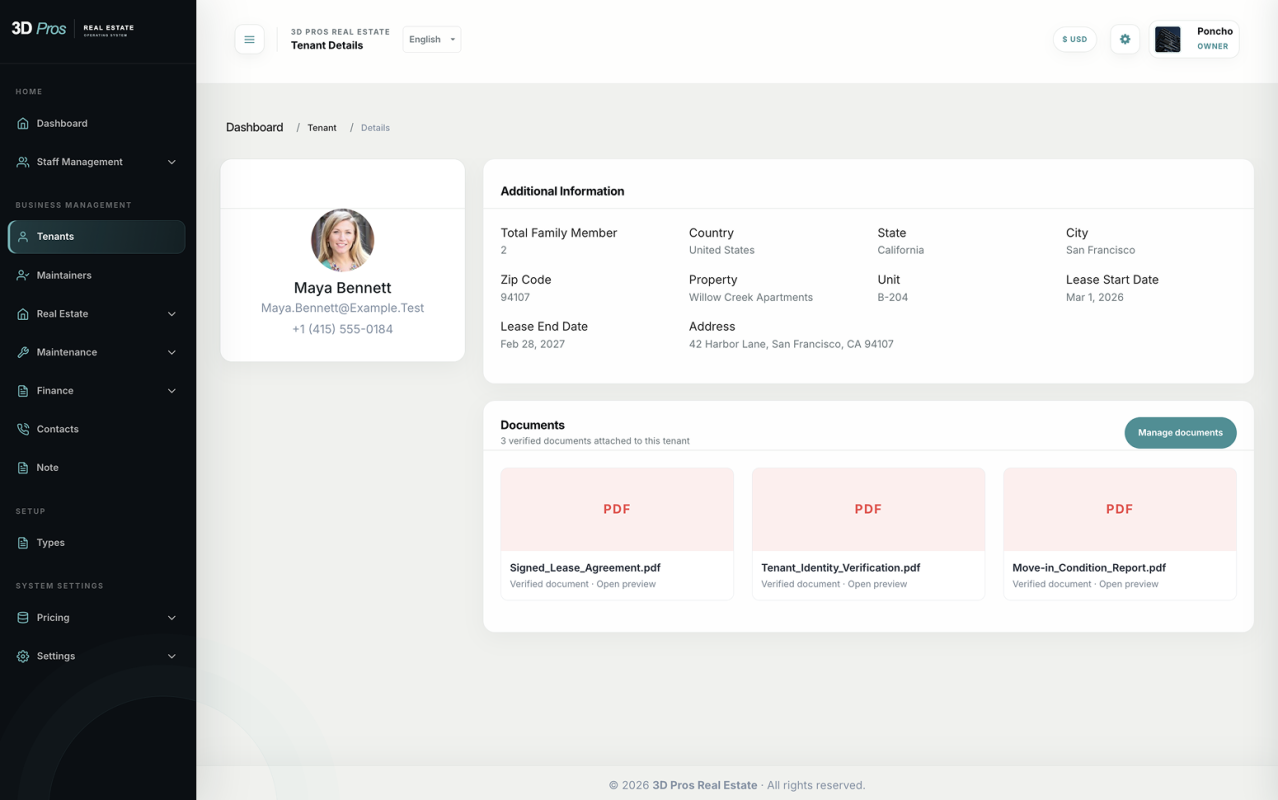Click the Manage documents button

click(1180, 433)
